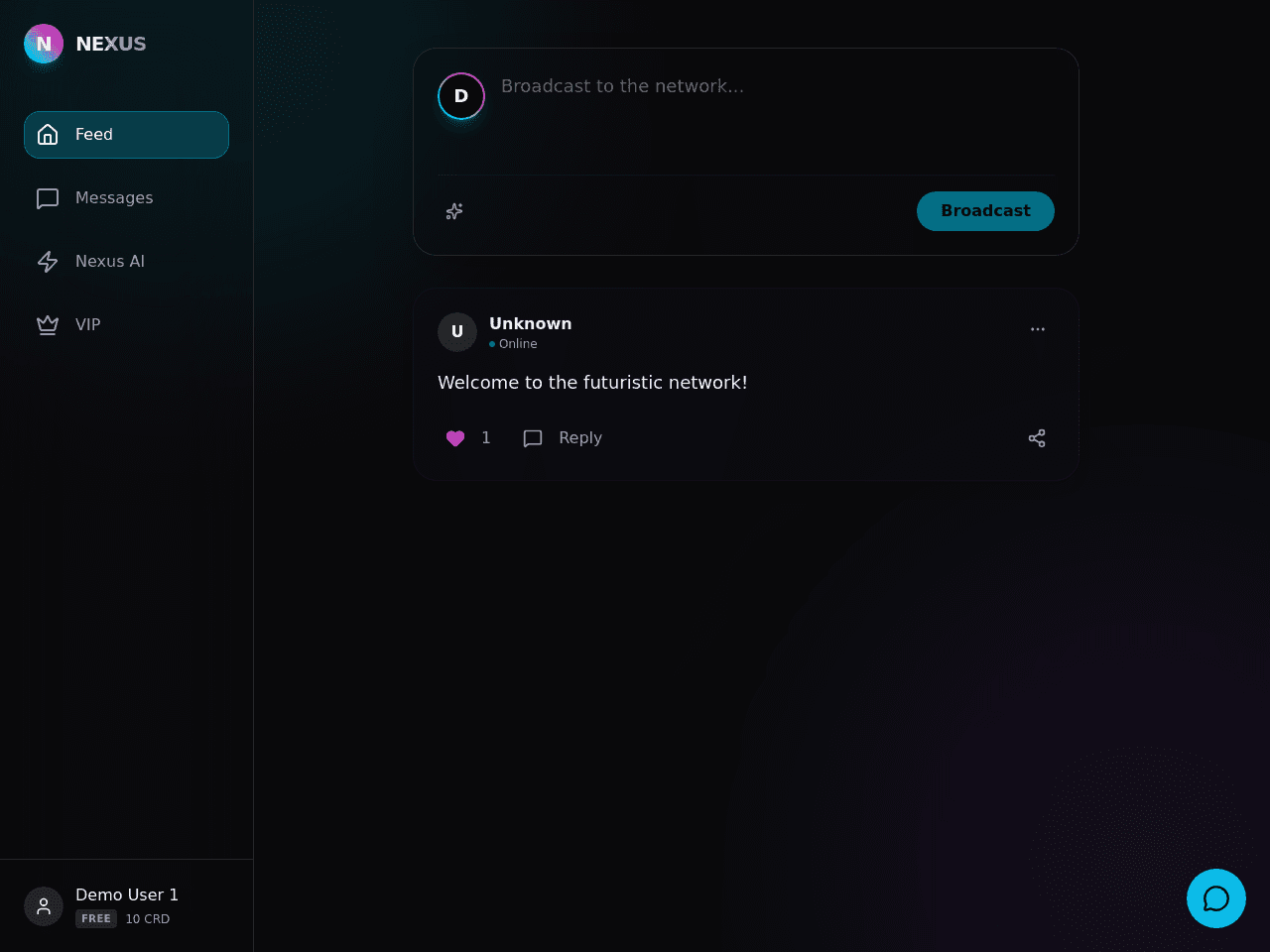The image size is (1270, 952).
Task: Open the floating chat bubble button
Action: point(1216,898)
